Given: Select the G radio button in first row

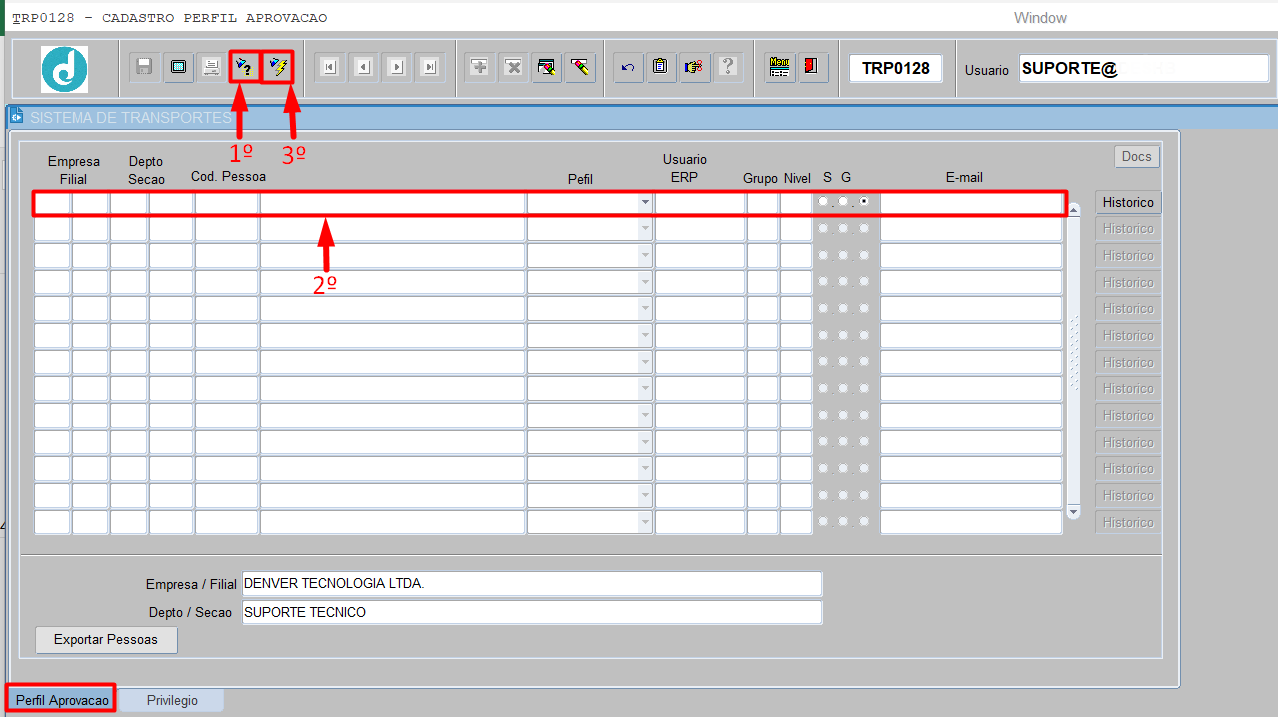Looking at the screenshot, I should (x=844, y=202).
